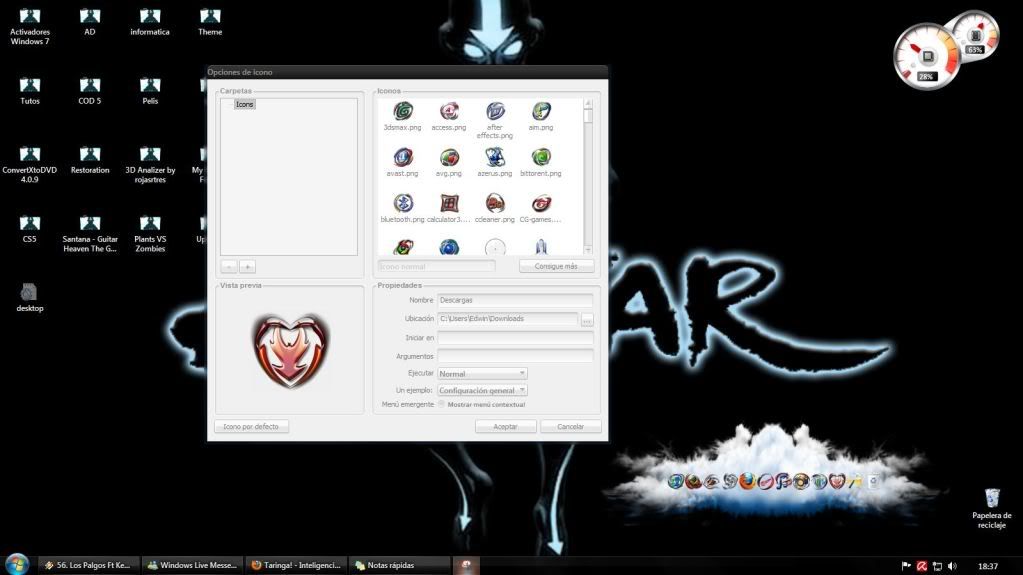Viewport: 1023px width, 575px height.
Task: Click the Nombre field containing Descargas
Action: (x=515, y=300)
